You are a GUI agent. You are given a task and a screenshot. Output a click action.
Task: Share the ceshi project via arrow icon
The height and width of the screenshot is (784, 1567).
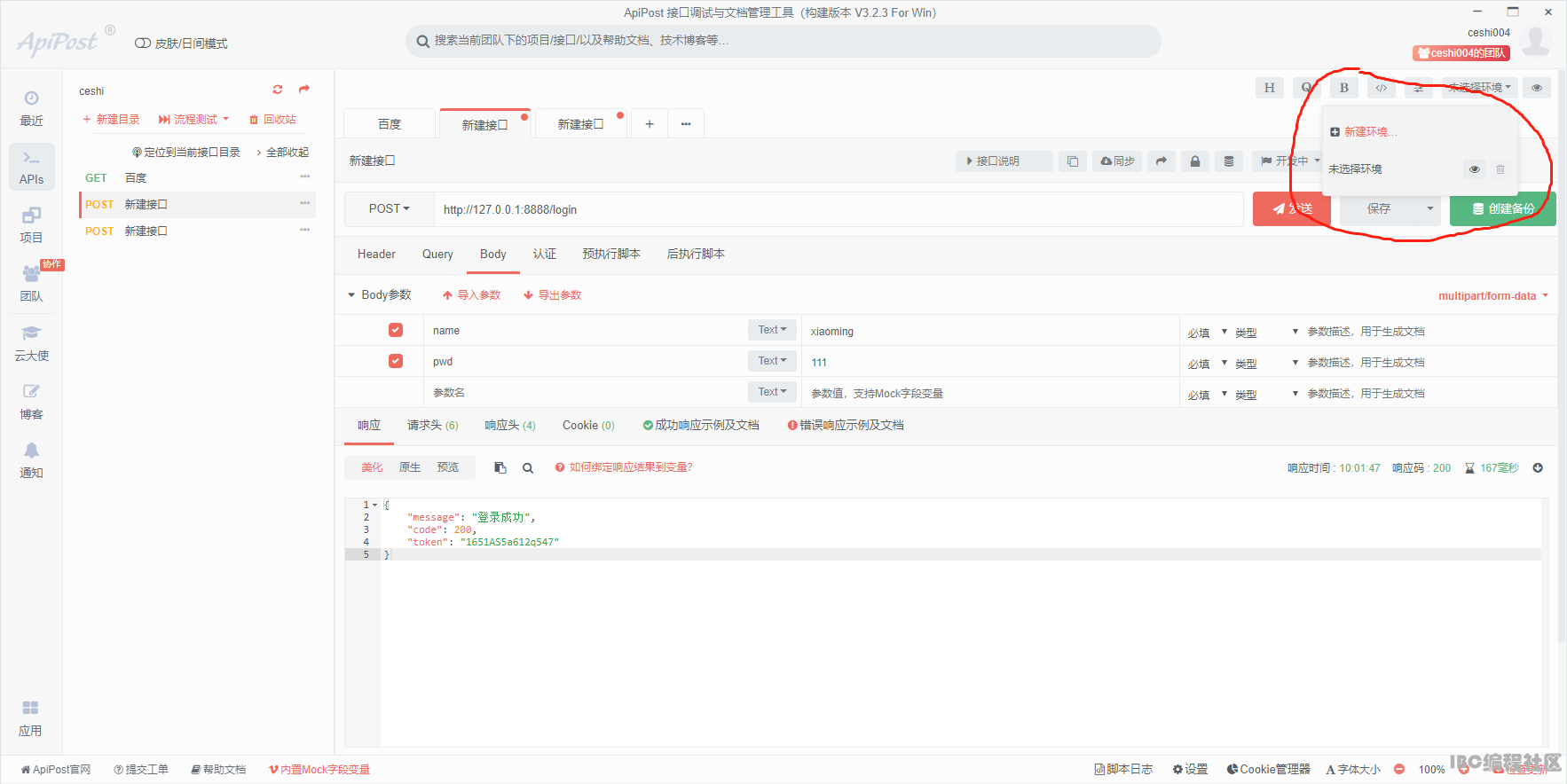click(304, 90)
